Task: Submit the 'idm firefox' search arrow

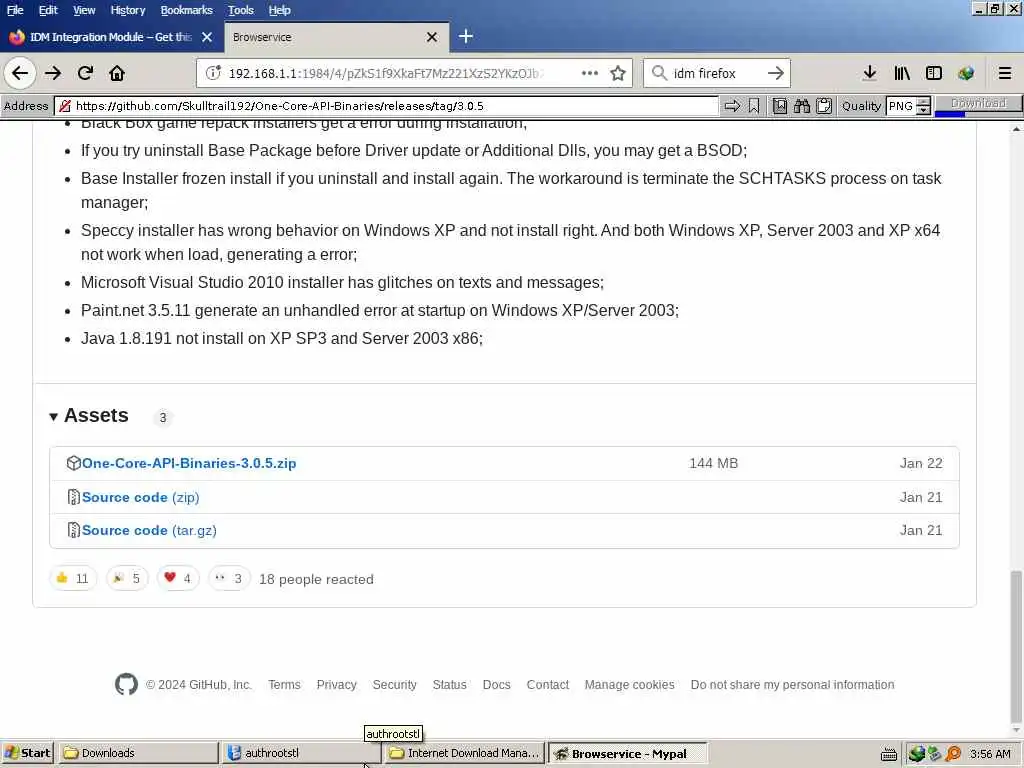Action: (x=776, y=73)
